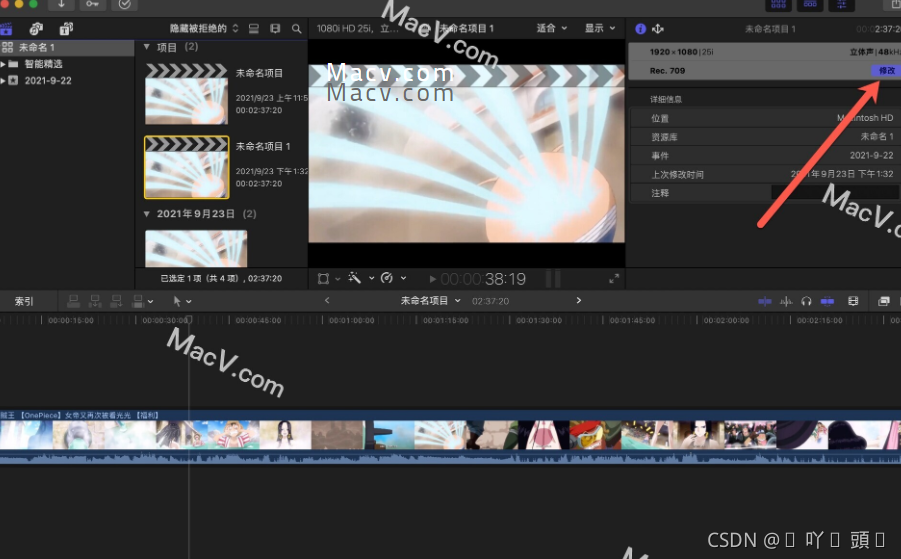This screenshot has height=559, width=901.
Task: Click the Rec. 709 text
Action: click(667, 71)
